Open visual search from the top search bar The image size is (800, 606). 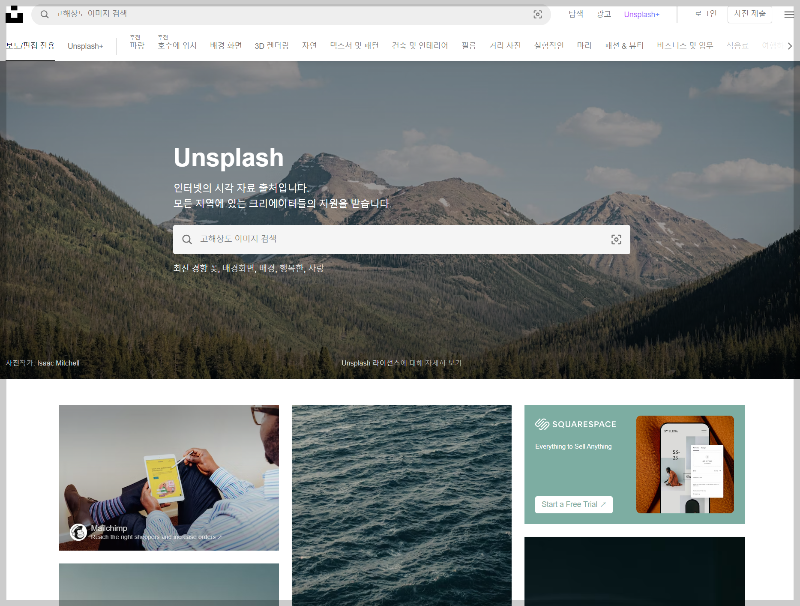pyautogui.click(x=538, y=14)
